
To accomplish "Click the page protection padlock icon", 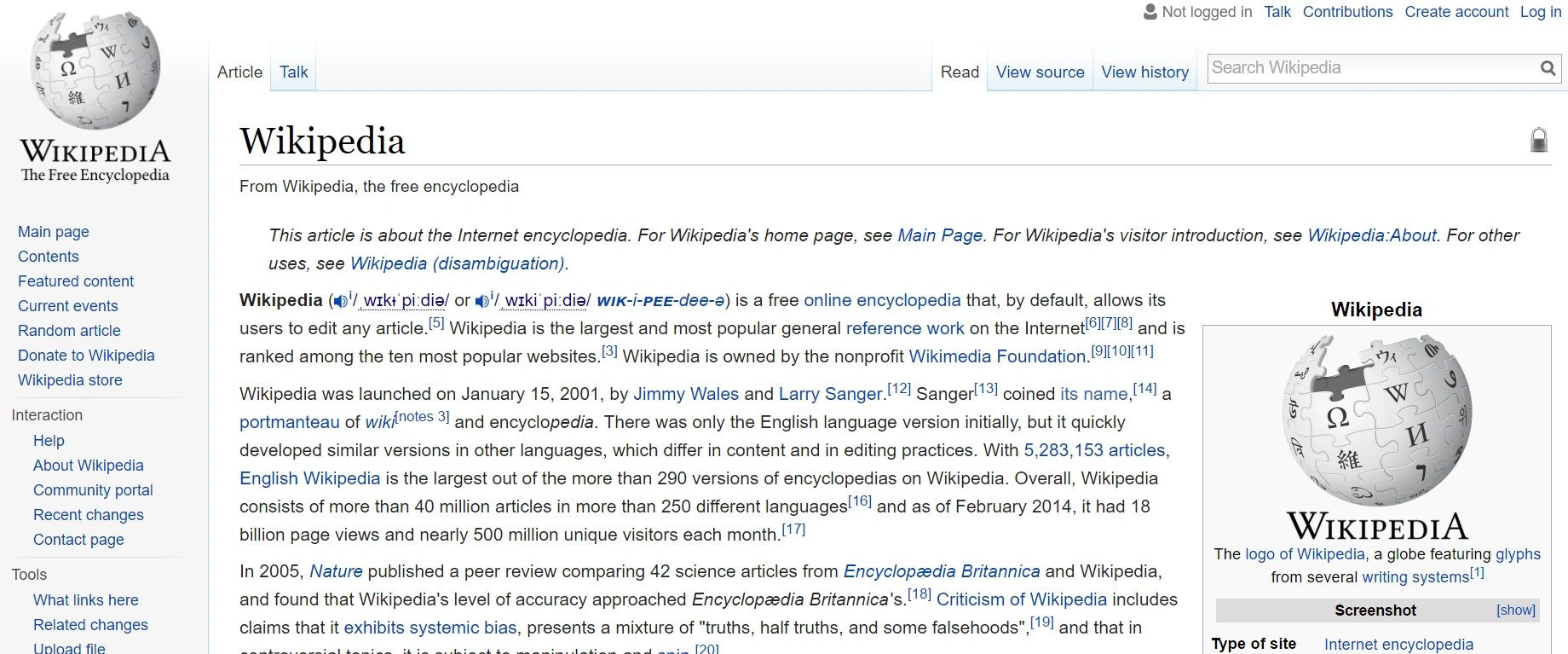I will pyautogui.click(x=1539, y=140).
